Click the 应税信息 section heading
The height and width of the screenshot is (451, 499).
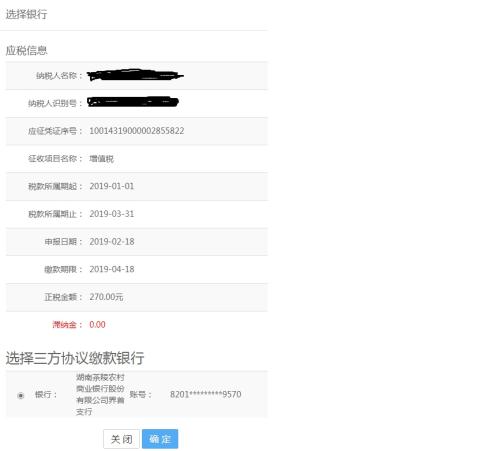[x=26, y=50]
